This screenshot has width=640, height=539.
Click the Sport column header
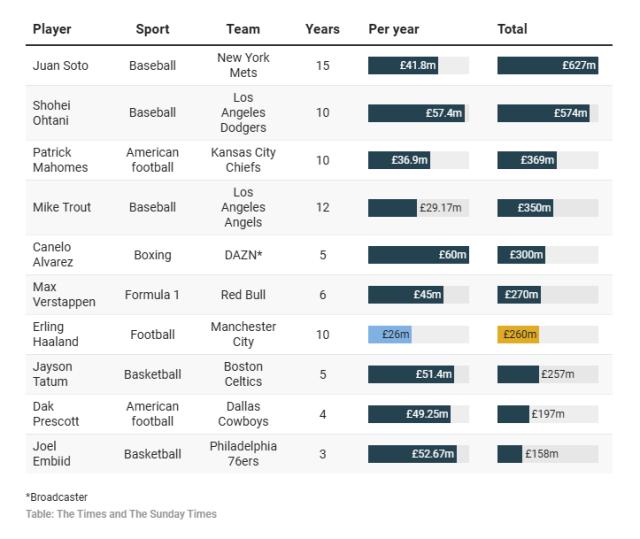[153, 30]
